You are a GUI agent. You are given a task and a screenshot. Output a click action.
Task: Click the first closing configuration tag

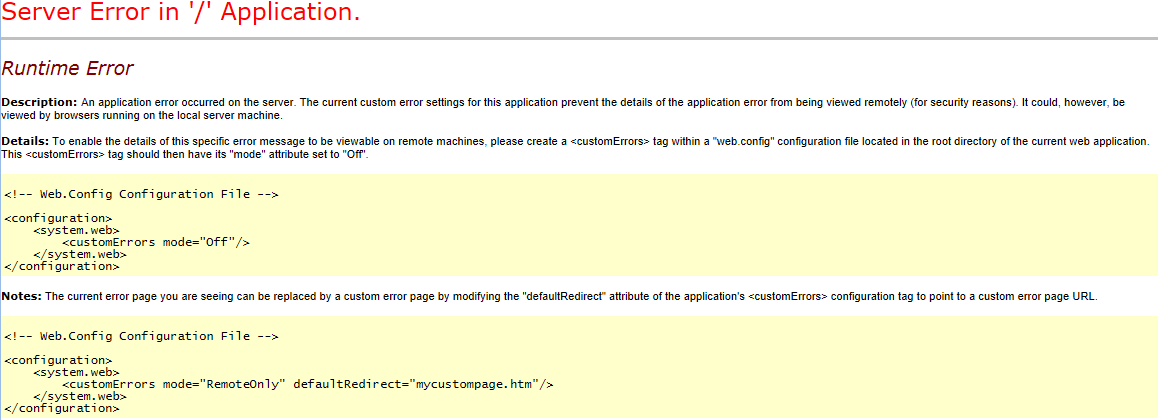tap(62, 266)
